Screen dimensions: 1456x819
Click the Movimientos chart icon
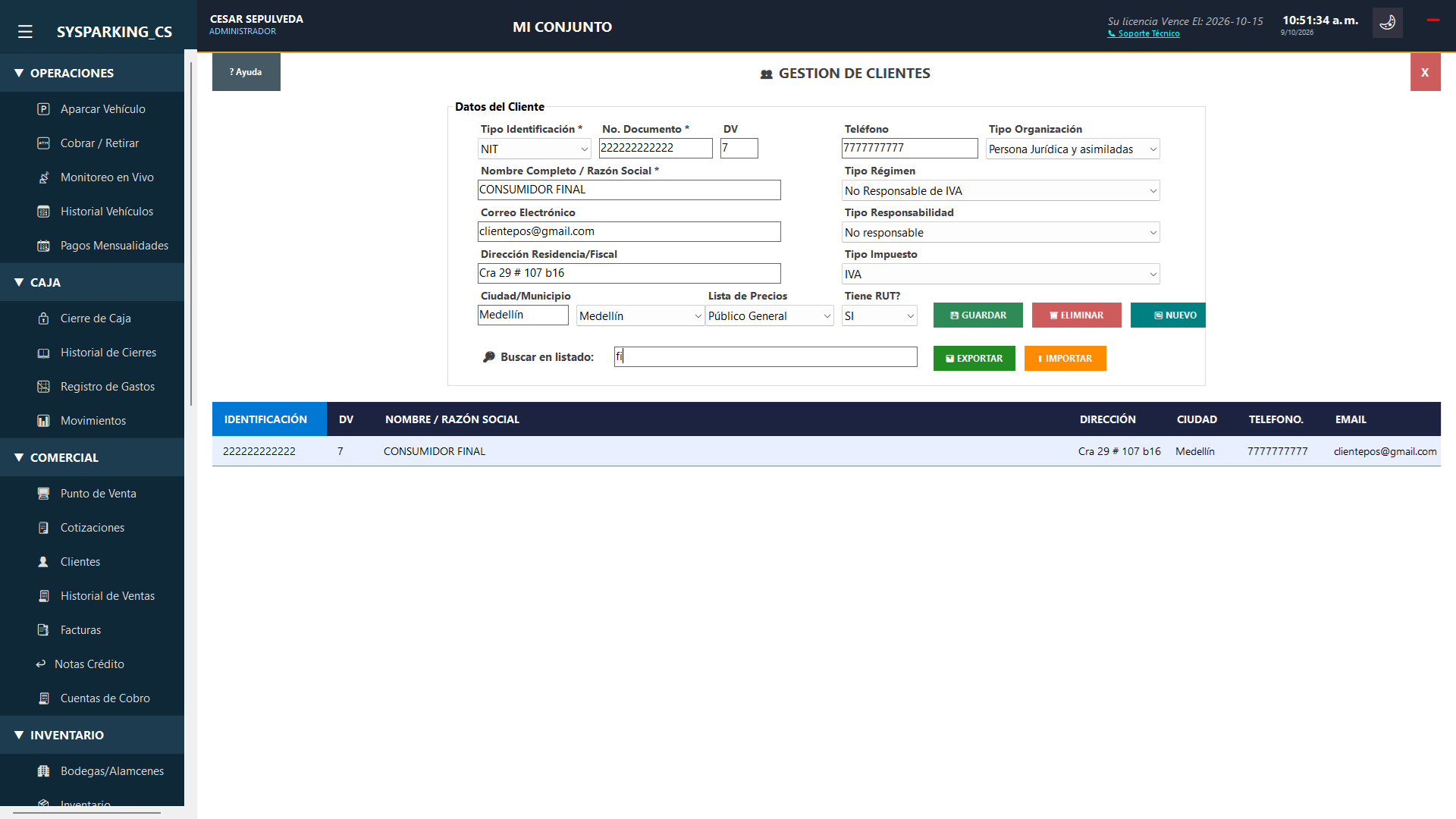tap(43, 421)
